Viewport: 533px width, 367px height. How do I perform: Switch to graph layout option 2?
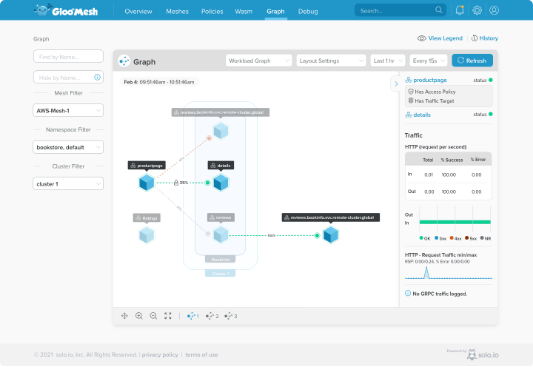coord(212,316)
